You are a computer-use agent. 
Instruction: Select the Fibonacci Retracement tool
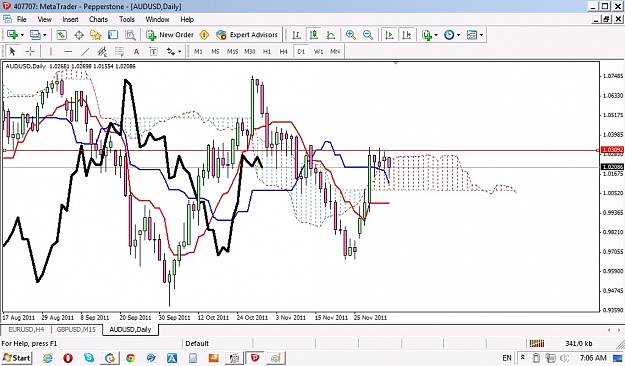coord(119,51)
